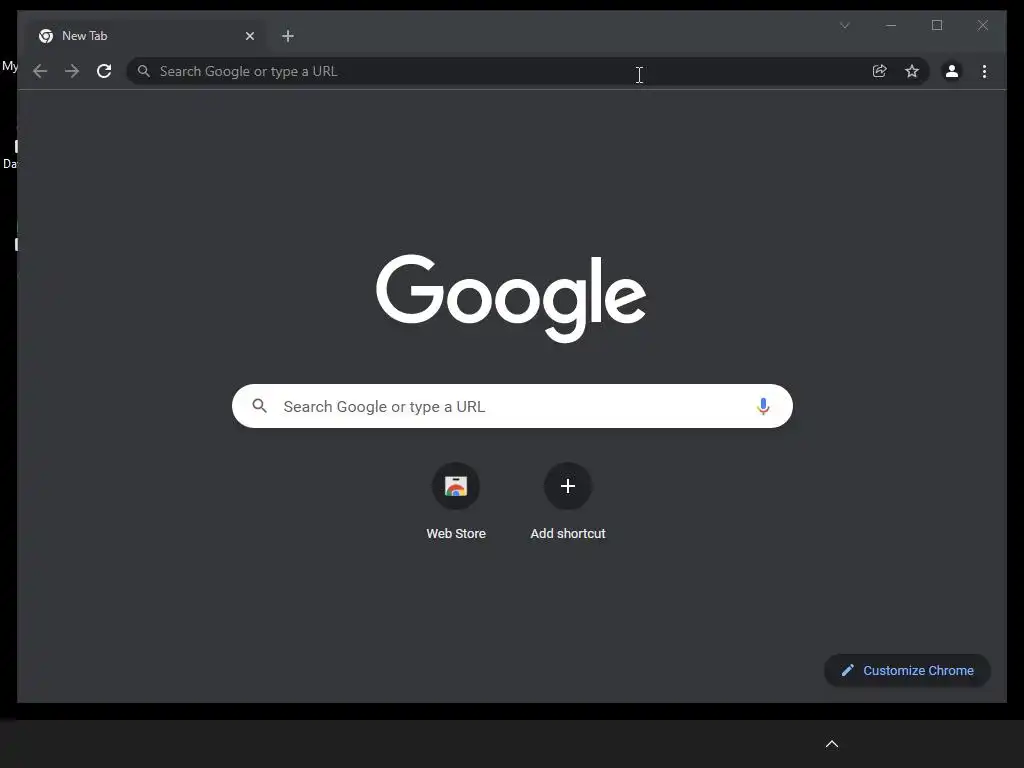Click the search icon in the address bar
Screen dimensions: 1024x768
144,71
